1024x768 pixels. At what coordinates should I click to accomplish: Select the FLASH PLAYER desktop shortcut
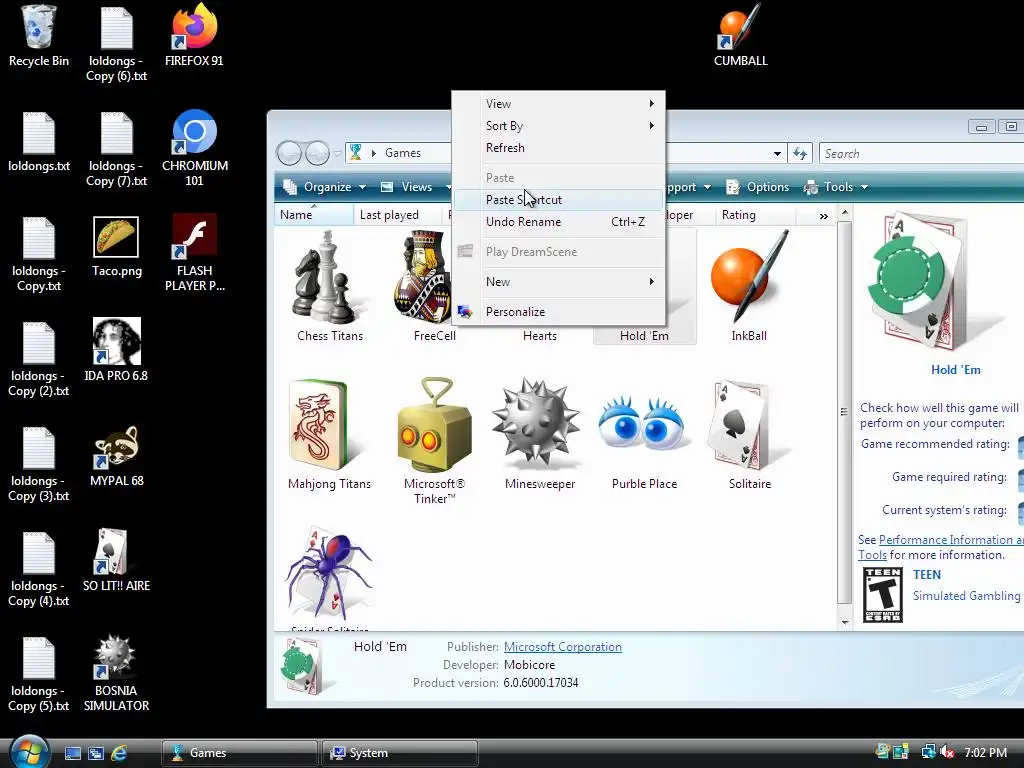click(195, 252)
